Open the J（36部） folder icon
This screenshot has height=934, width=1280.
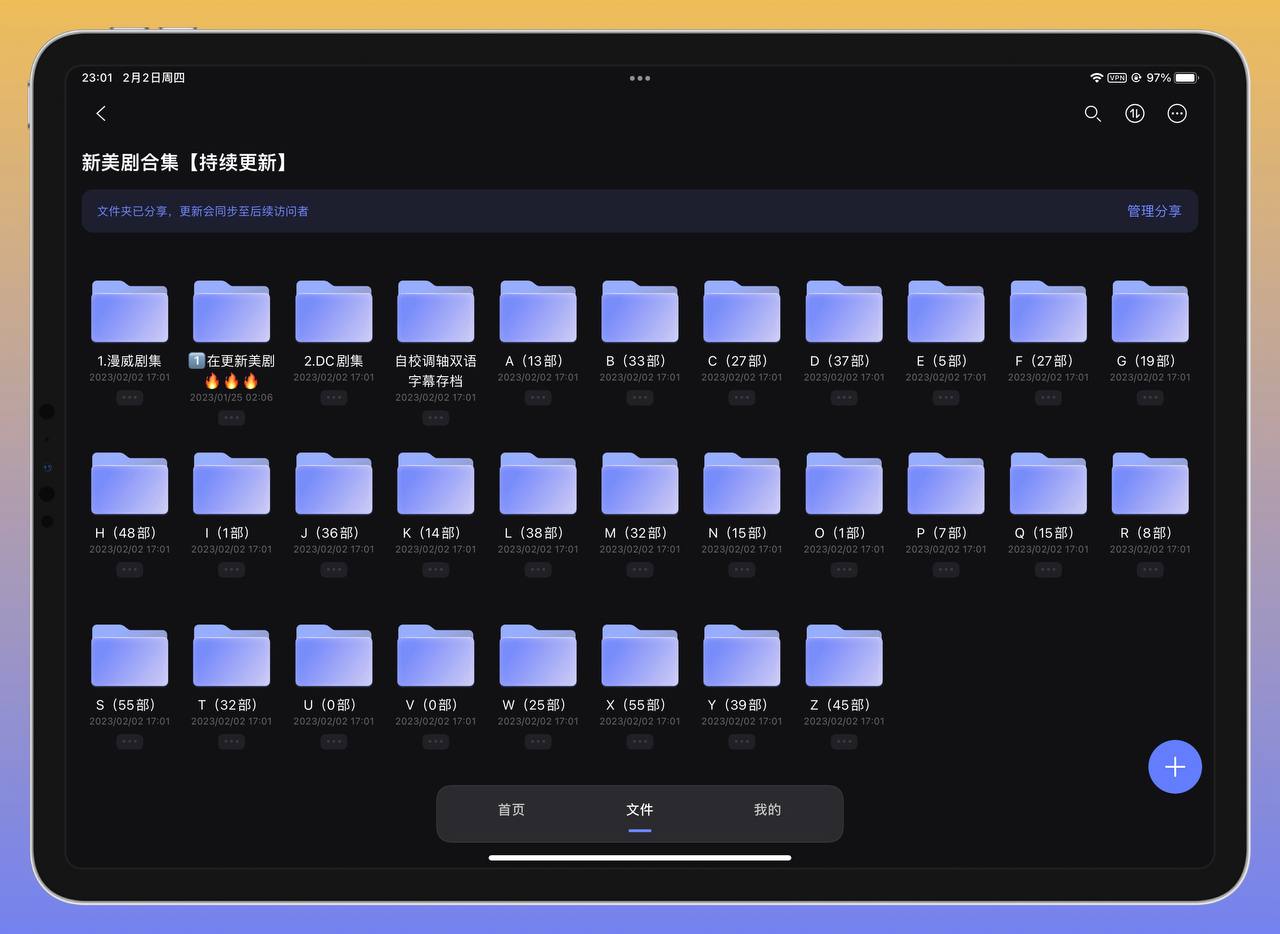pos(334,483)
